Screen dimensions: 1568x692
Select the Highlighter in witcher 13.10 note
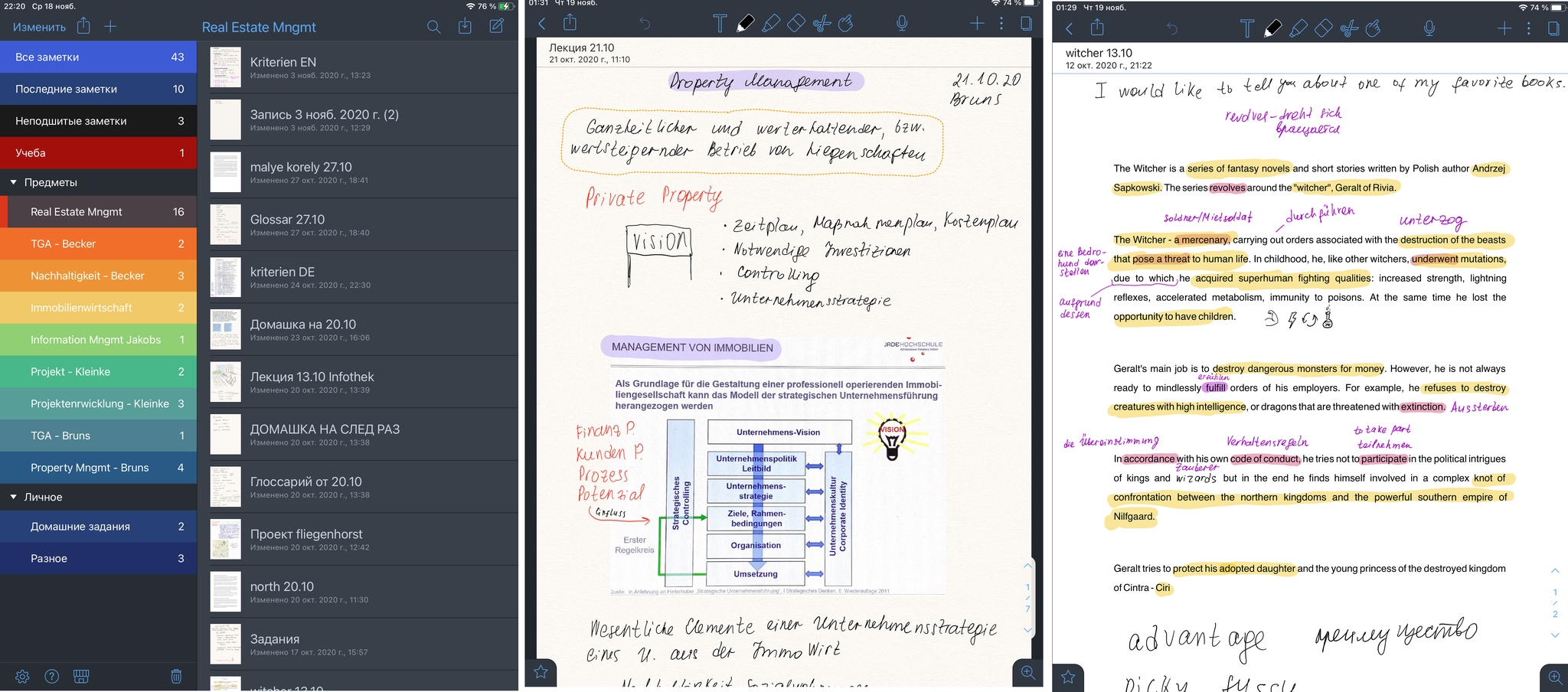pyautogui.click(x=1298, y=29)
